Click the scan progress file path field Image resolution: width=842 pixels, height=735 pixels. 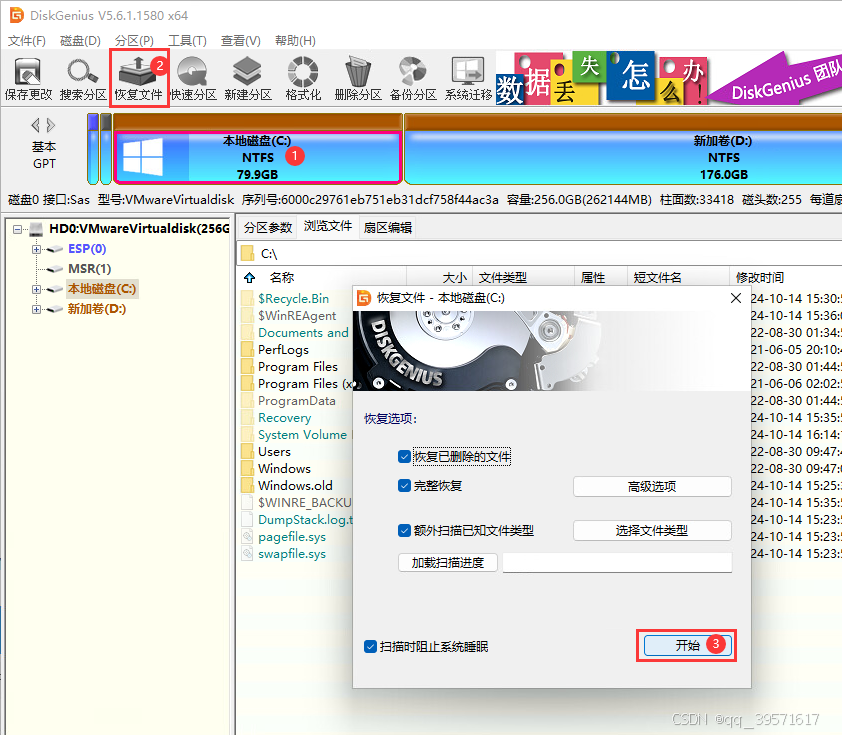pyautogui.click(x=617, y=563)
